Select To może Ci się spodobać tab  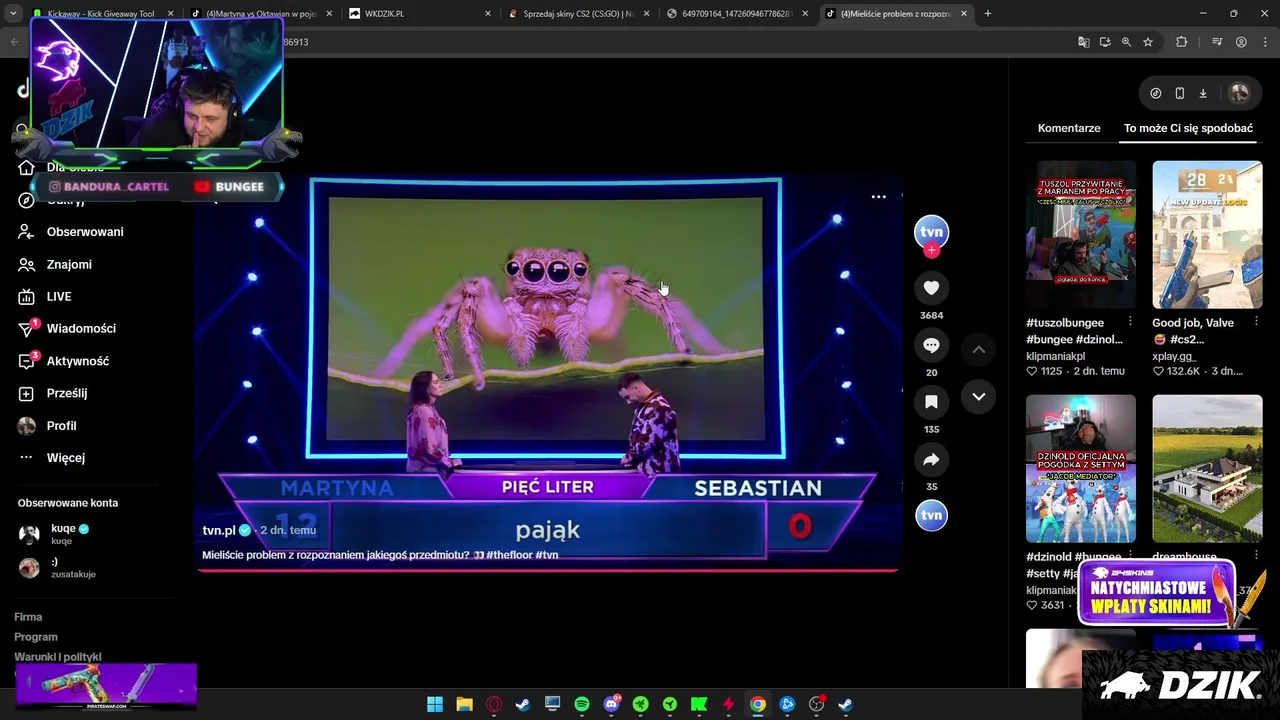pyautogui.click(x=1188, y=128)
